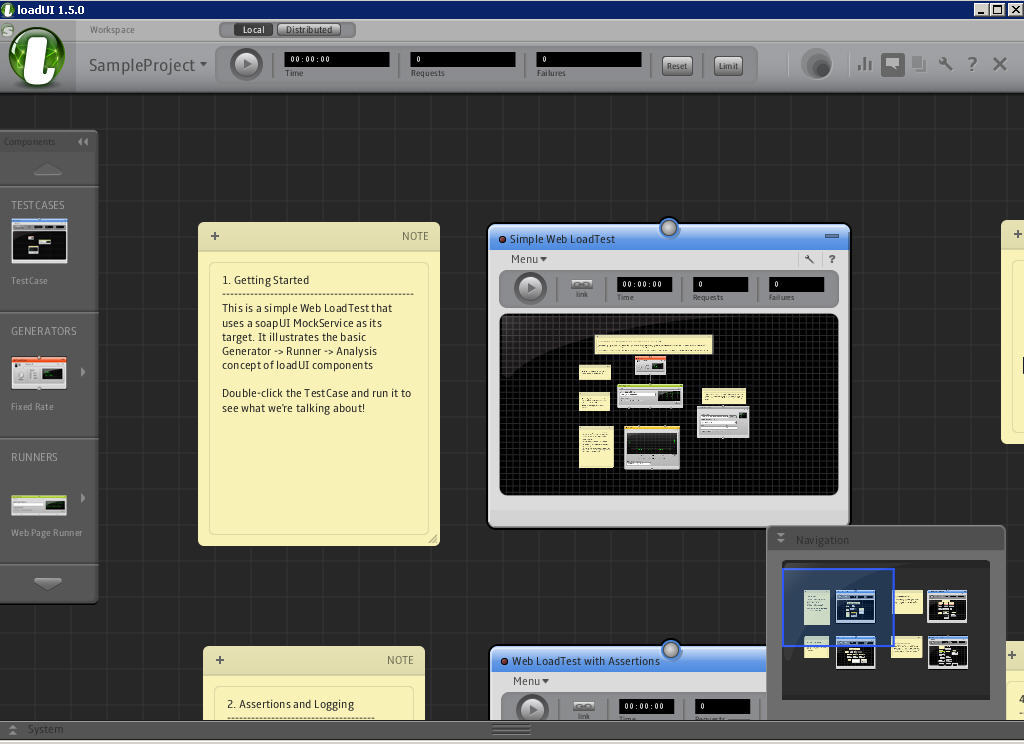Click the main Time counter display
Screen dimensions: 1024x744
click(x=336, y=59)
